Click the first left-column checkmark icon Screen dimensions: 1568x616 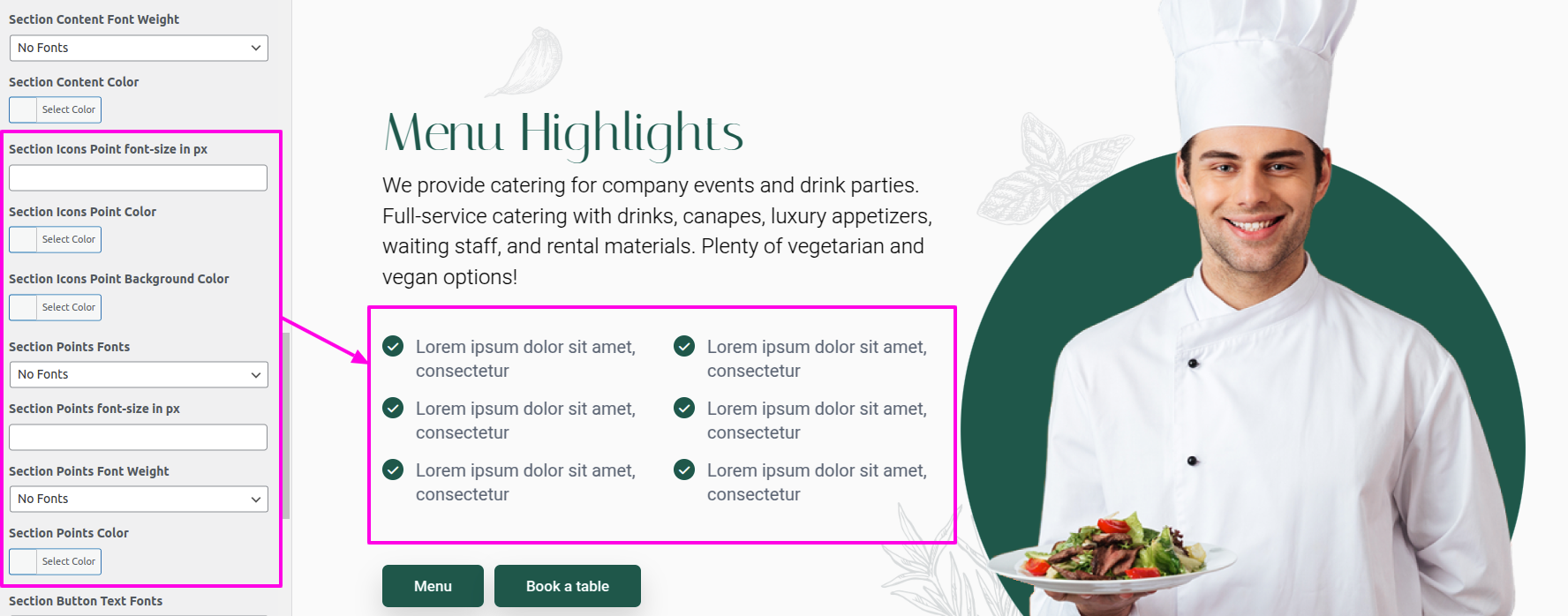tap(393, 346)
